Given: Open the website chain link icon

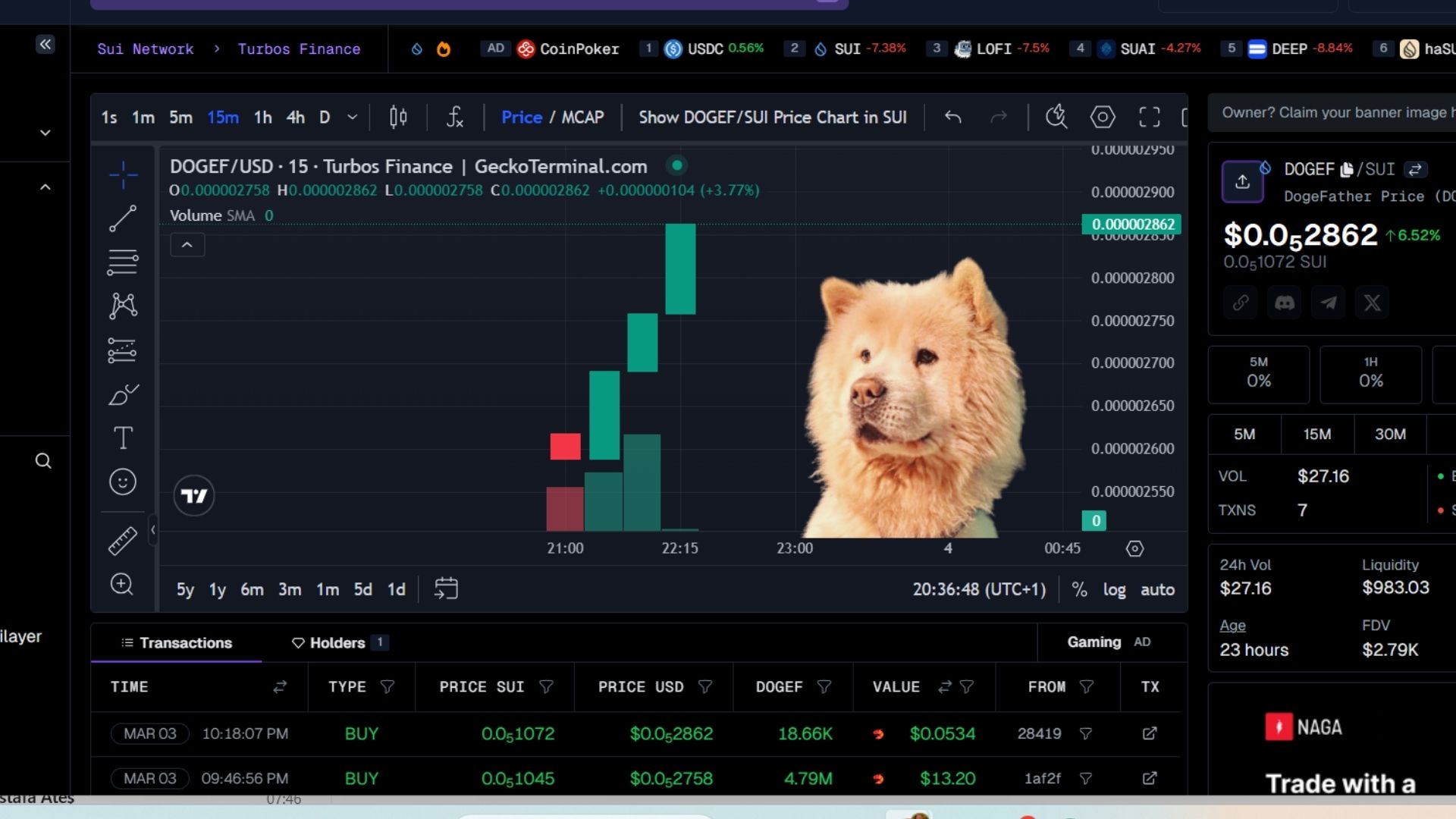Looking at the screenshot, I should click(x=1241, y=303).
